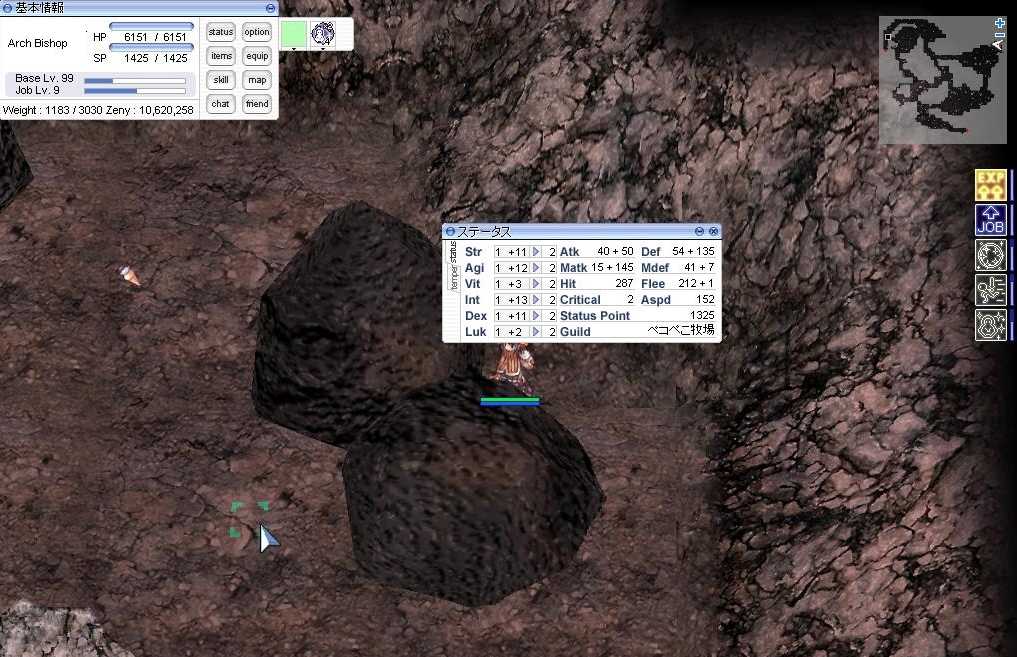Click the Flee value 212 + 1

point(696,283)
